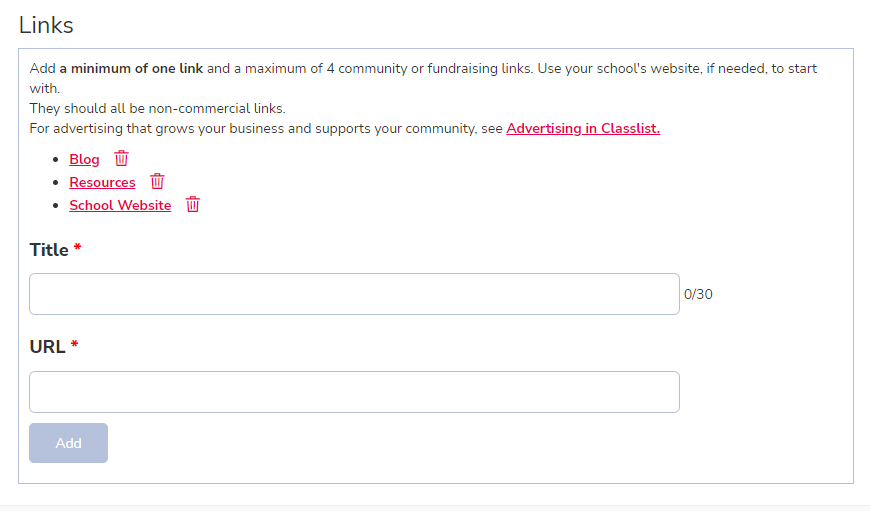Visit the School Website link
The height and width of the screenshot is (511, 870).
120,205
